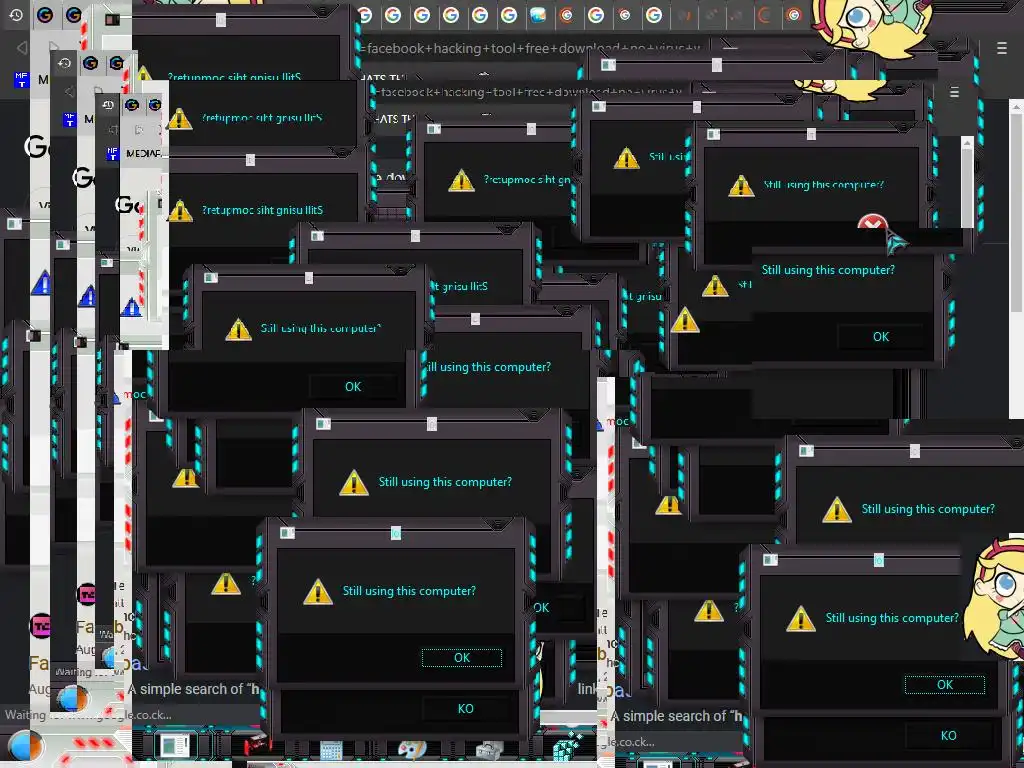The width and height of the screenshot is (1024, 768).
Task: Open the first Google tab beside the topmost history icon
Action: 45,14
